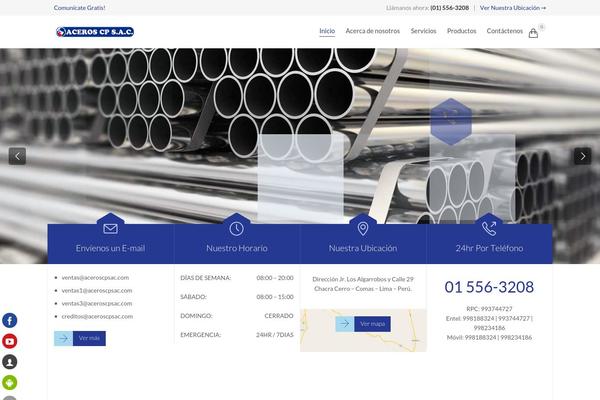This screenshot has height=400, width=600.
Task: Click the RPC: 993744727 line
Action: point(489,309)
